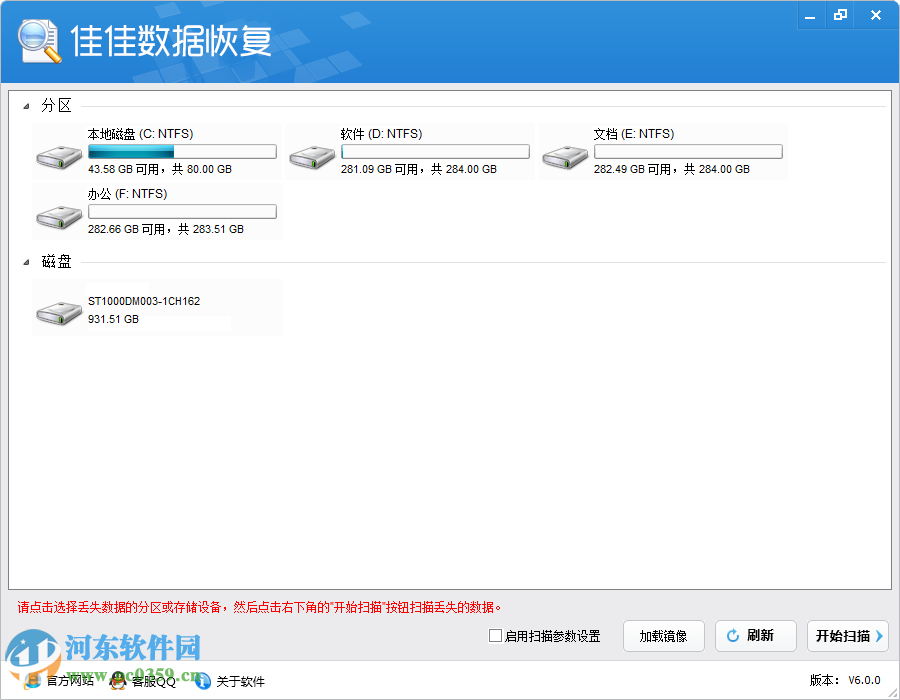
Task: Click the drive icon for 本地磁盘 C
Action: 59,157
